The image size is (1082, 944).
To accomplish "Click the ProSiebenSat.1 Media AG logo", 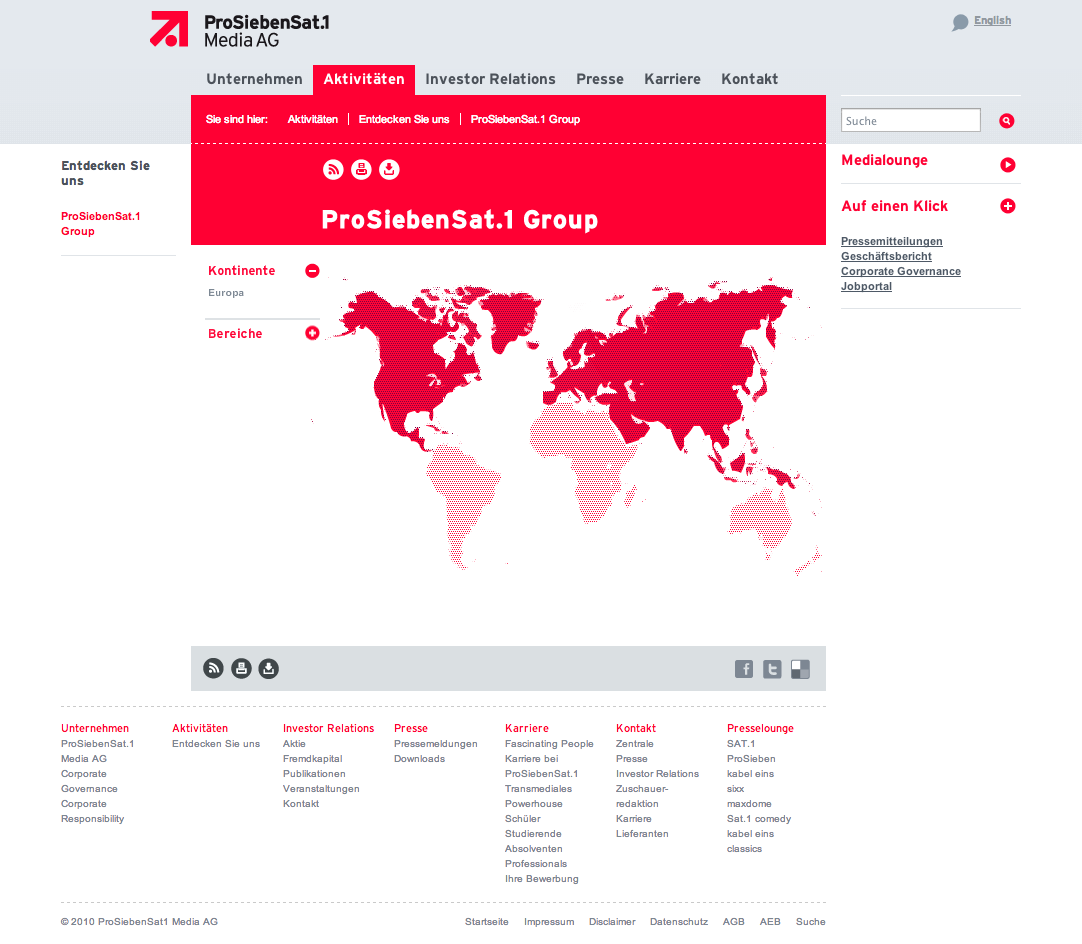I will tap(240, 30).
